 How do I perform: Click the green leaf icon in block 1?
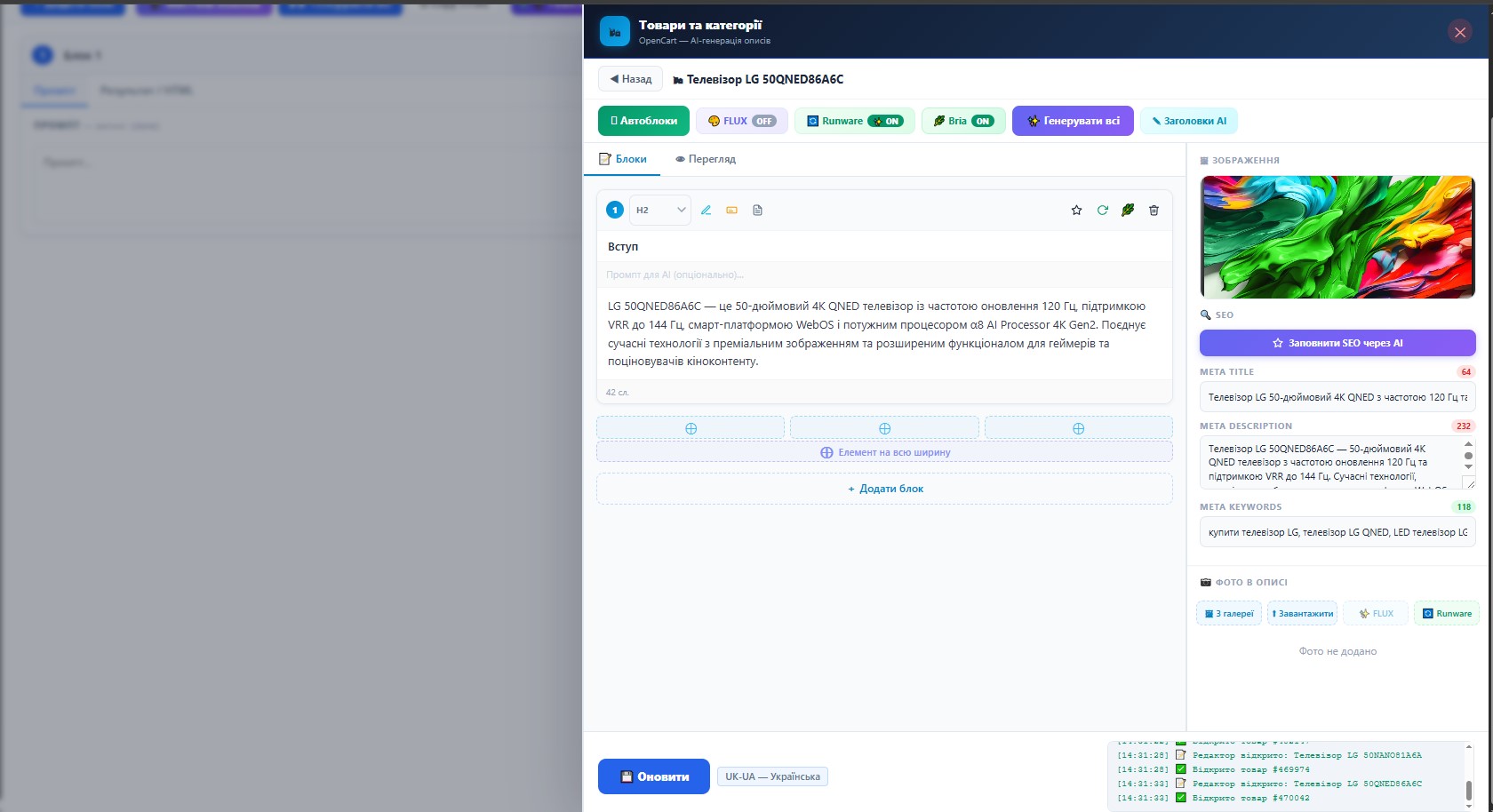coord(1128,211)
